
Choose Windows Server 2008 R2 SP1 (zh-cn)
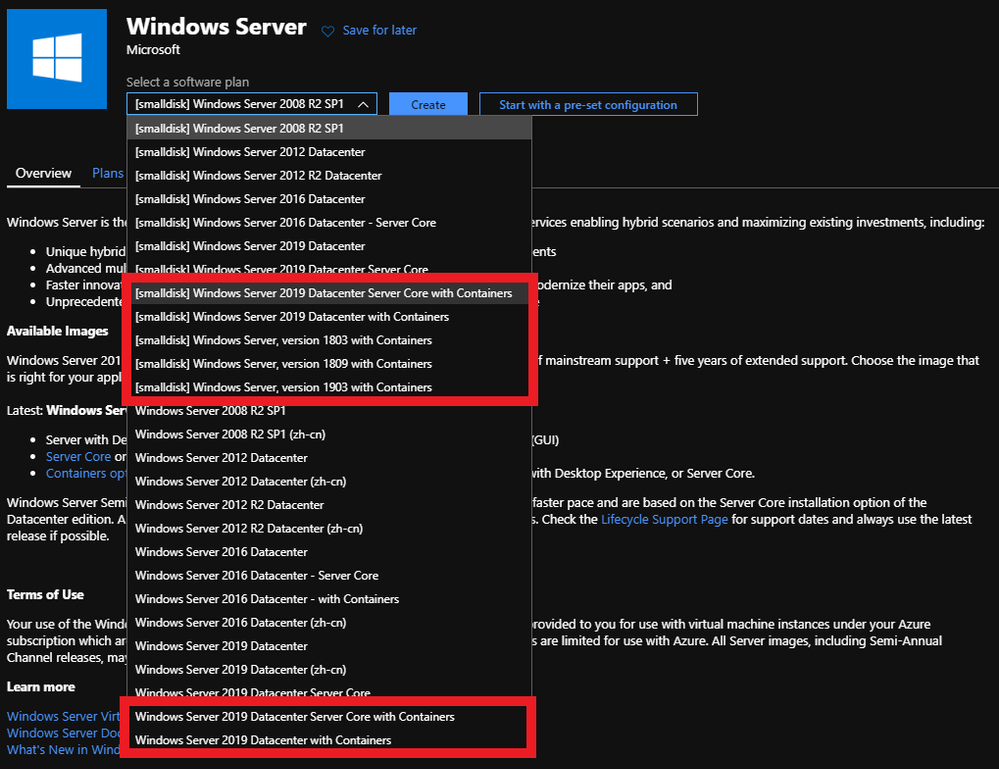329,435
